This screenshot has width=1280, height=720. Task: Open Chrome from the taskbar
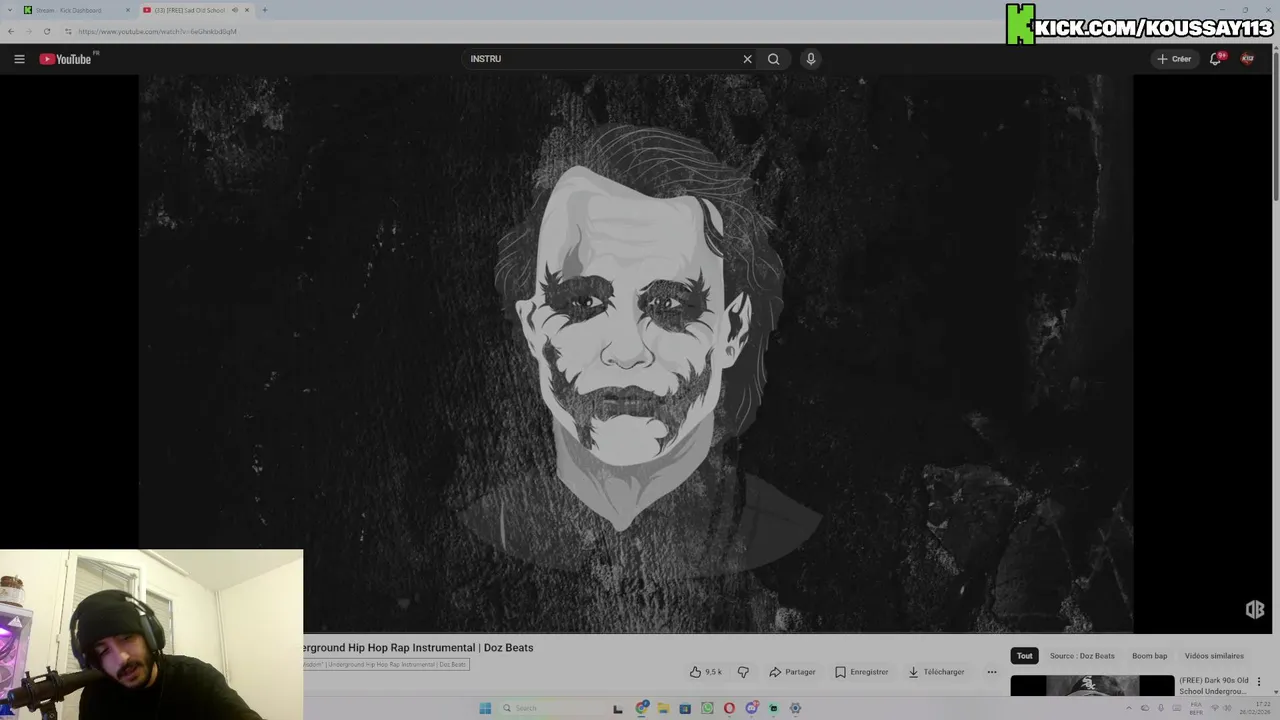tap(642, 708)
